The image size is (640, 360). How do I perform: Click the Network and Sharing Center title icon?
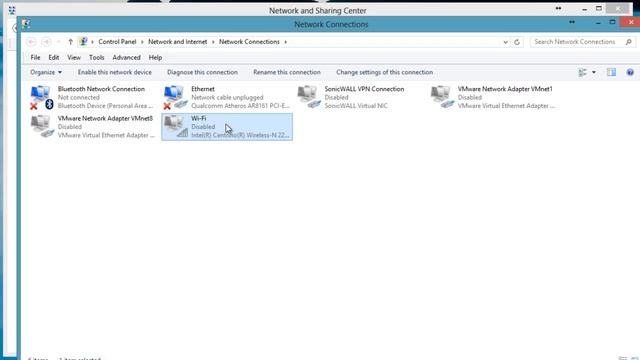pos(12,10)
